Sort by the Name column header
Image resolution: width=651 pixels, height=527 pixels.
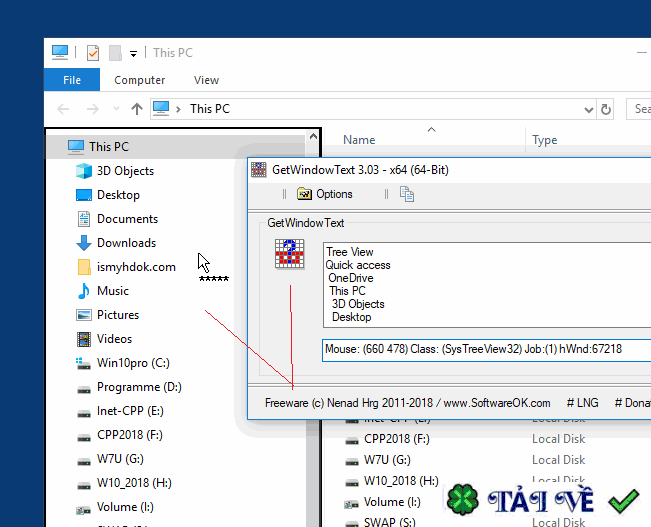click(359, 140)
